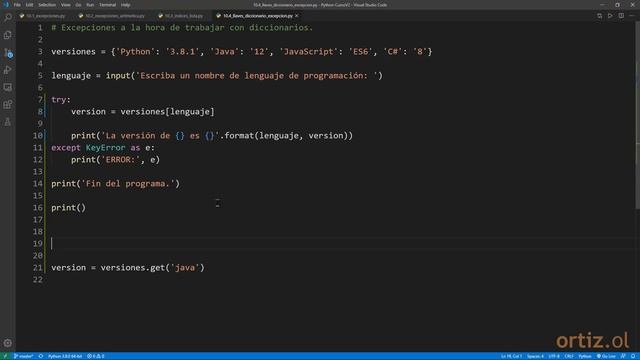
Task: Click 'versiones.get' on line 21
Action: click(133, 268)
